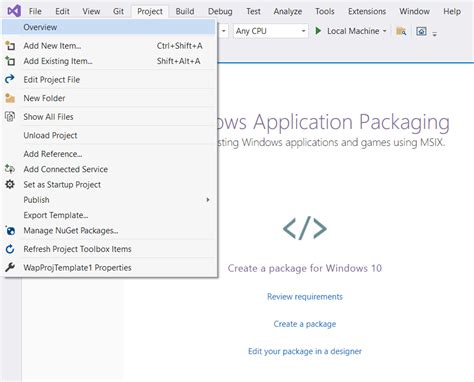The width and height of the screenshot is (474, 382).
Task: Click the Show All Files icon
Action: 10,117
